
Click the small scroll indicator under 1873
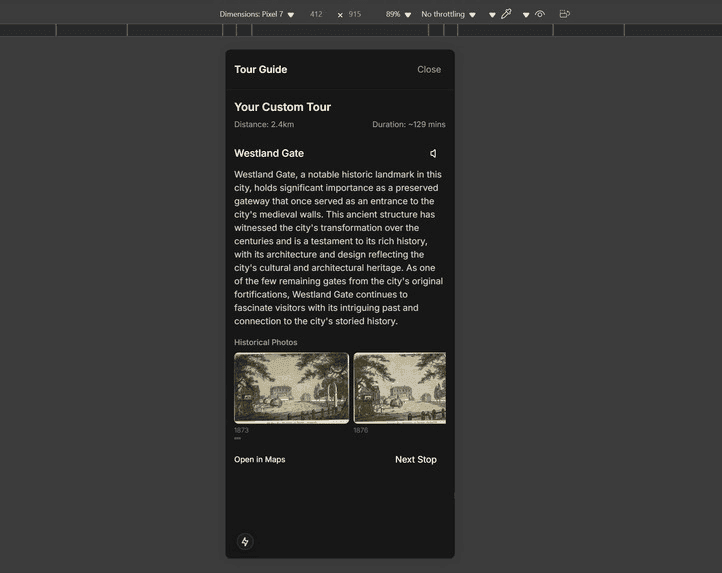tap(238, 438)
